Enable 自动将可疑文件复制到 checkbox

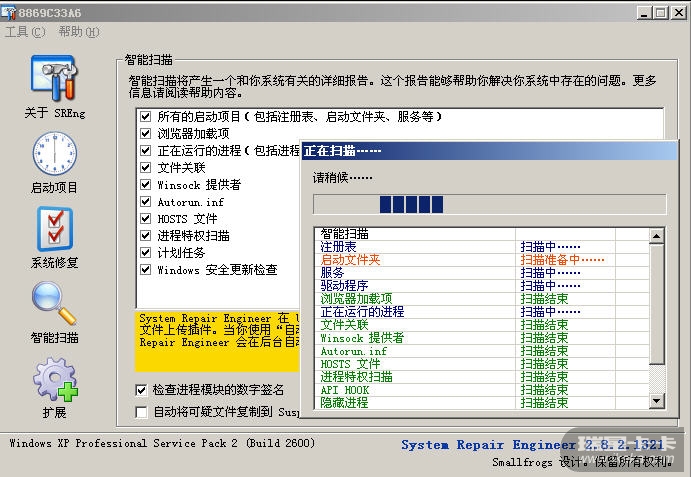[141, 412]
